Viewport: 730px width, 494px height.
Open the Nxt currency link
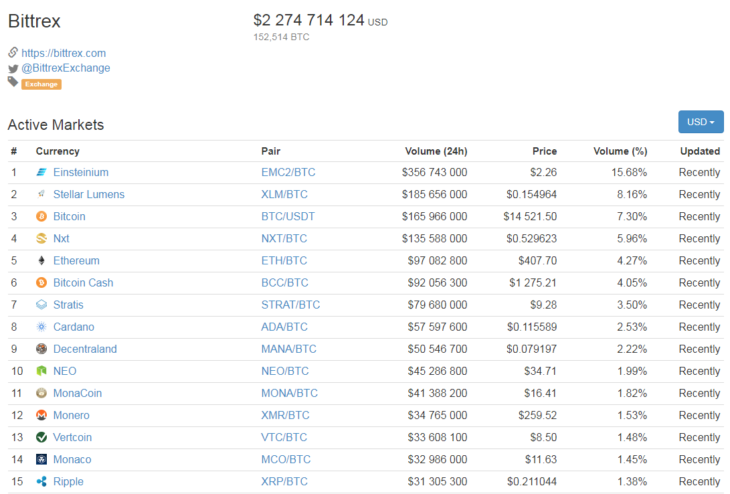coord(61,238)
